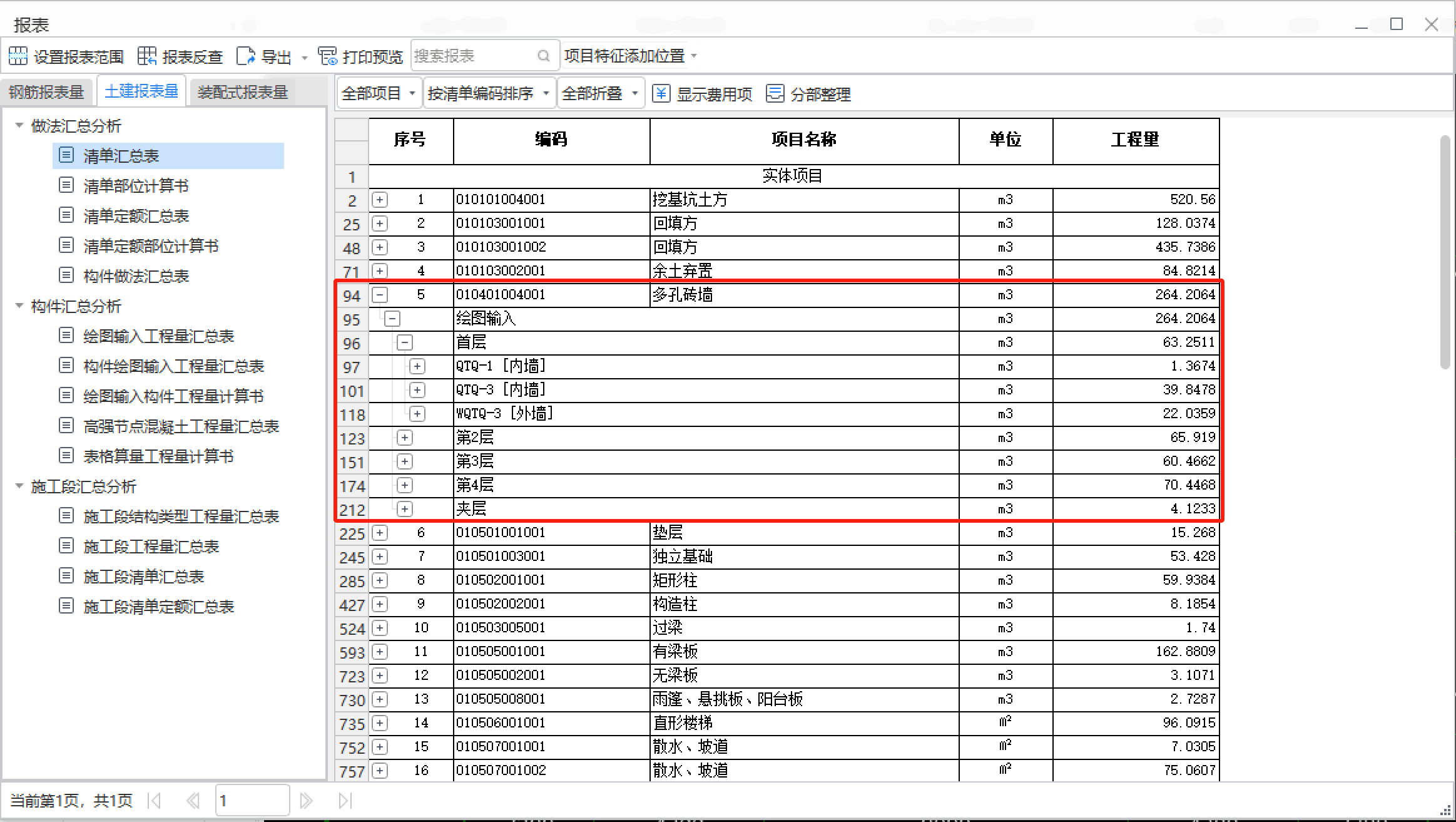Collapse the 绘图输入 sub-row
1456x822 pixels.
pyautogui.click(x=392, y=319)
